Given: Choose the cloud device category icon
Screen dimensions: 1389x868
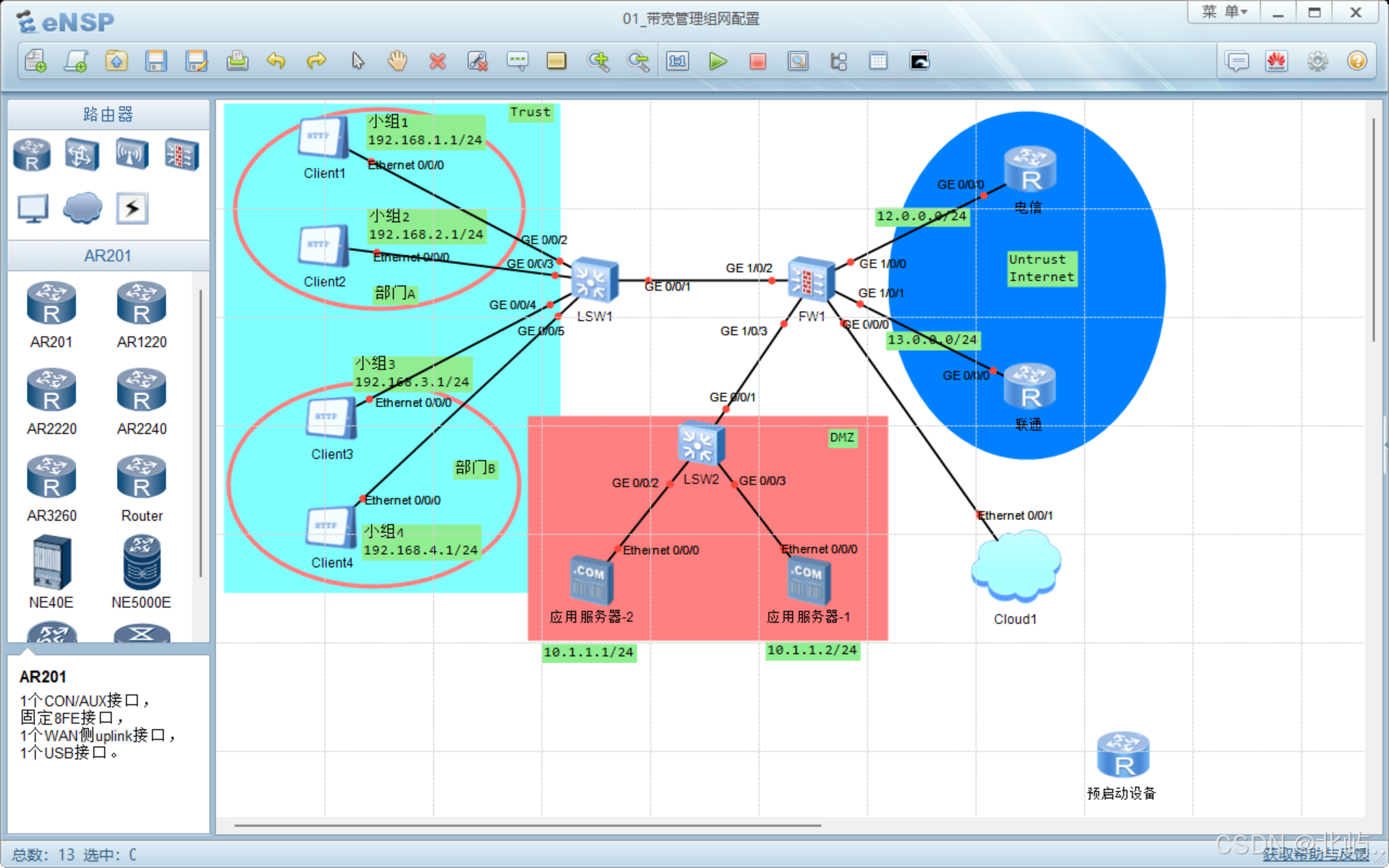Looking at the screenshot, I should coord(82,208).
